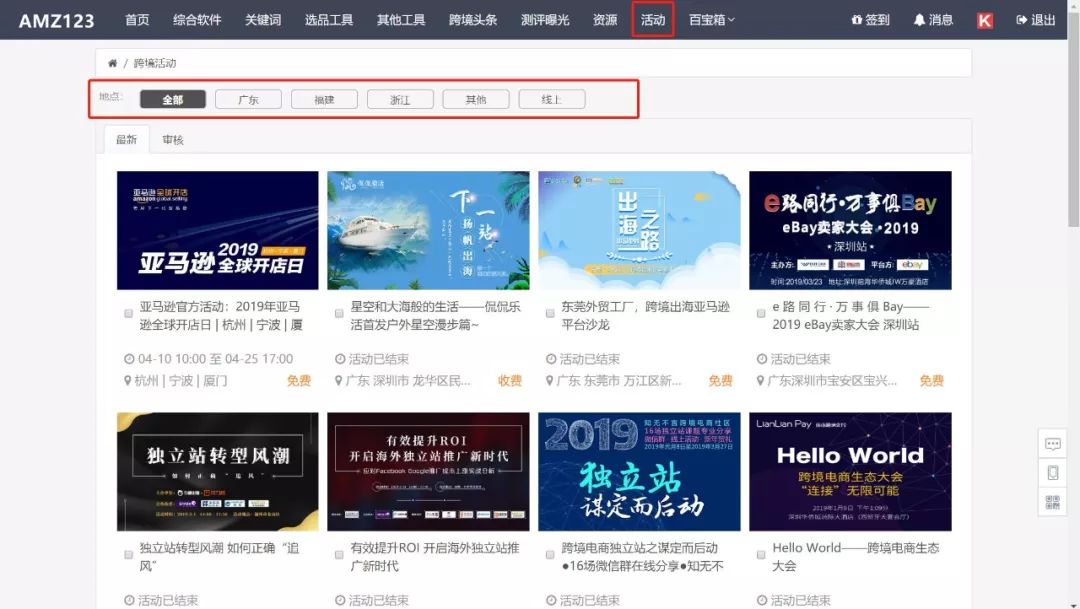This screenshot has width=1080, height=609.
Task: Select the 线上 location filter
Action: coord(552,99)
